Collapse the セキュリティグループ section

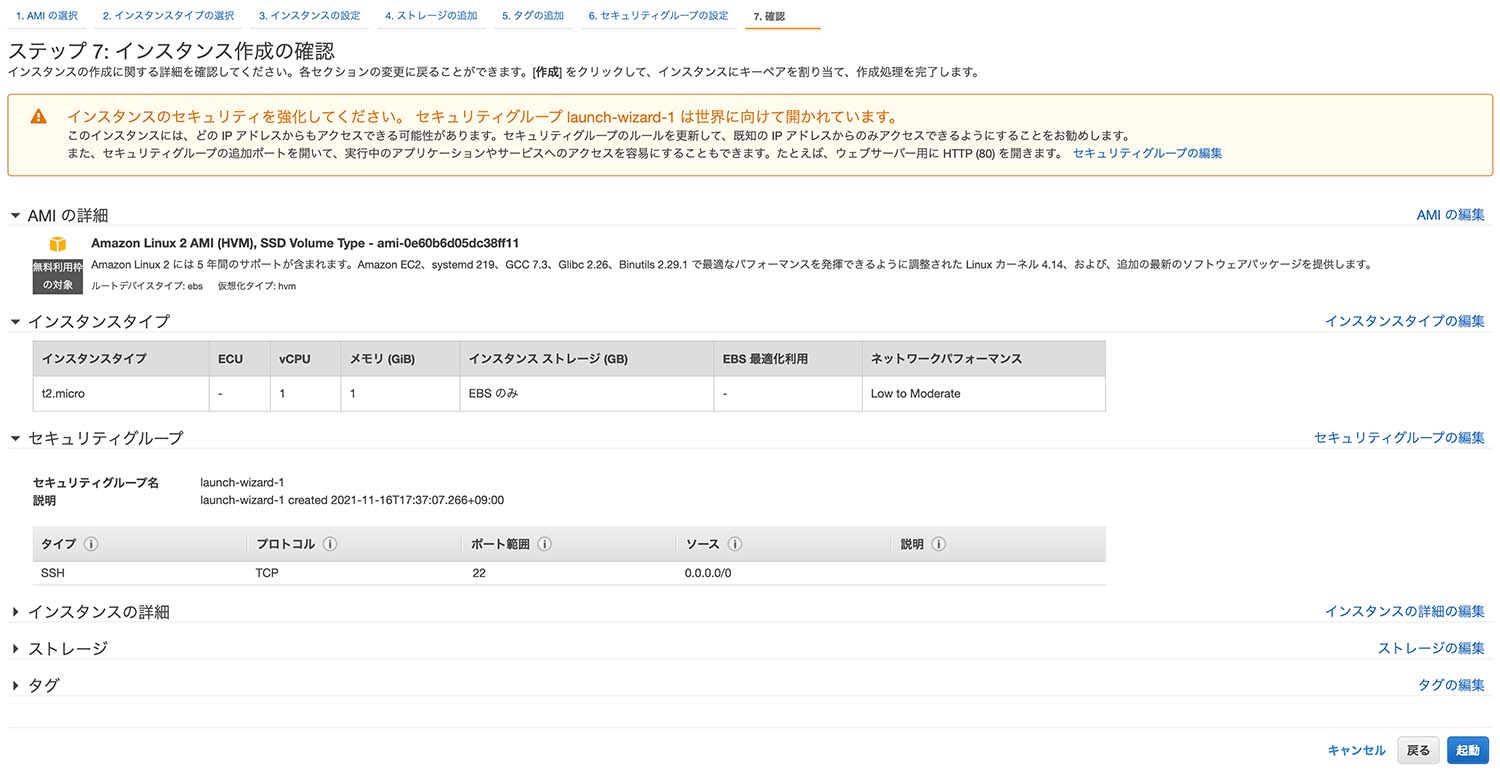(15, 438)
